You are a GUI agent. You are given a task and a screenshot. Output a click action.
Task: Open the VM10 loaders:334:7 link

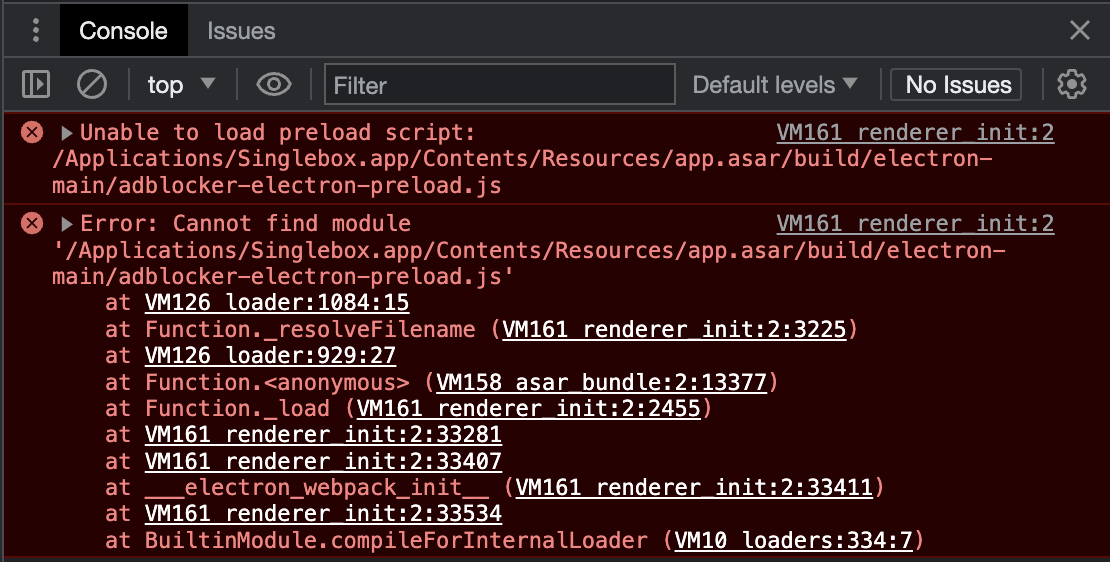pyautogui.click(x=794, y=540)
